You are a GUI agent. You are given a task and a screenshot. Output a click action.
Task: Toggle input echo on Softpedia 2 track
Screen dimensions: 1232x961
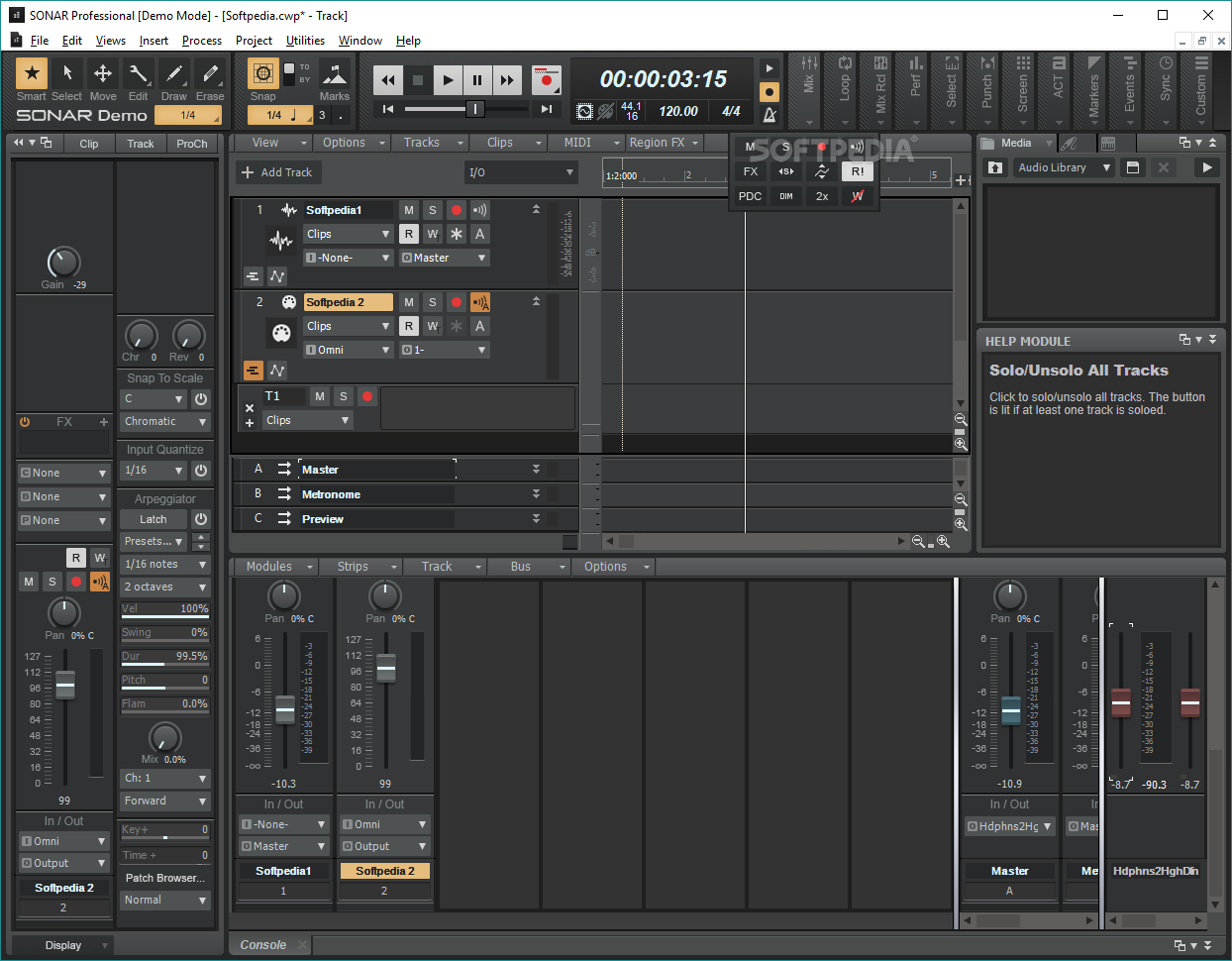(480, 302)
